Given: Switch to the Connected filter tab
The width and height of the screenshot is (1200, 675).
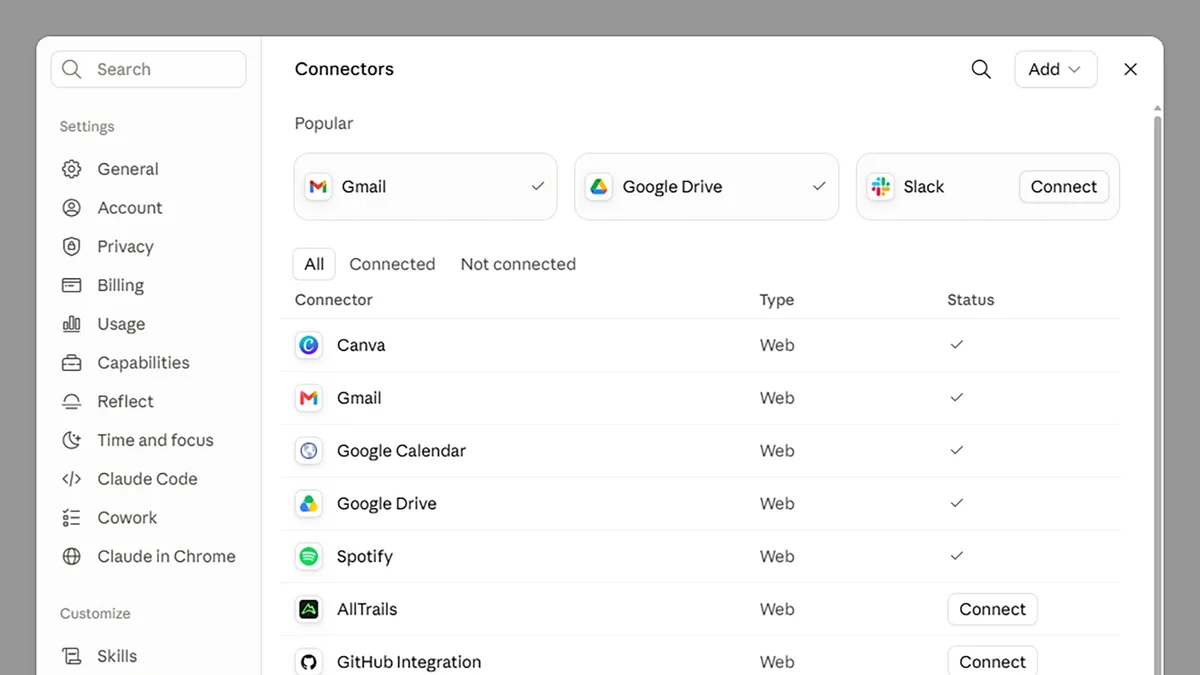Looking at the screenshot, I should (392, 264).
